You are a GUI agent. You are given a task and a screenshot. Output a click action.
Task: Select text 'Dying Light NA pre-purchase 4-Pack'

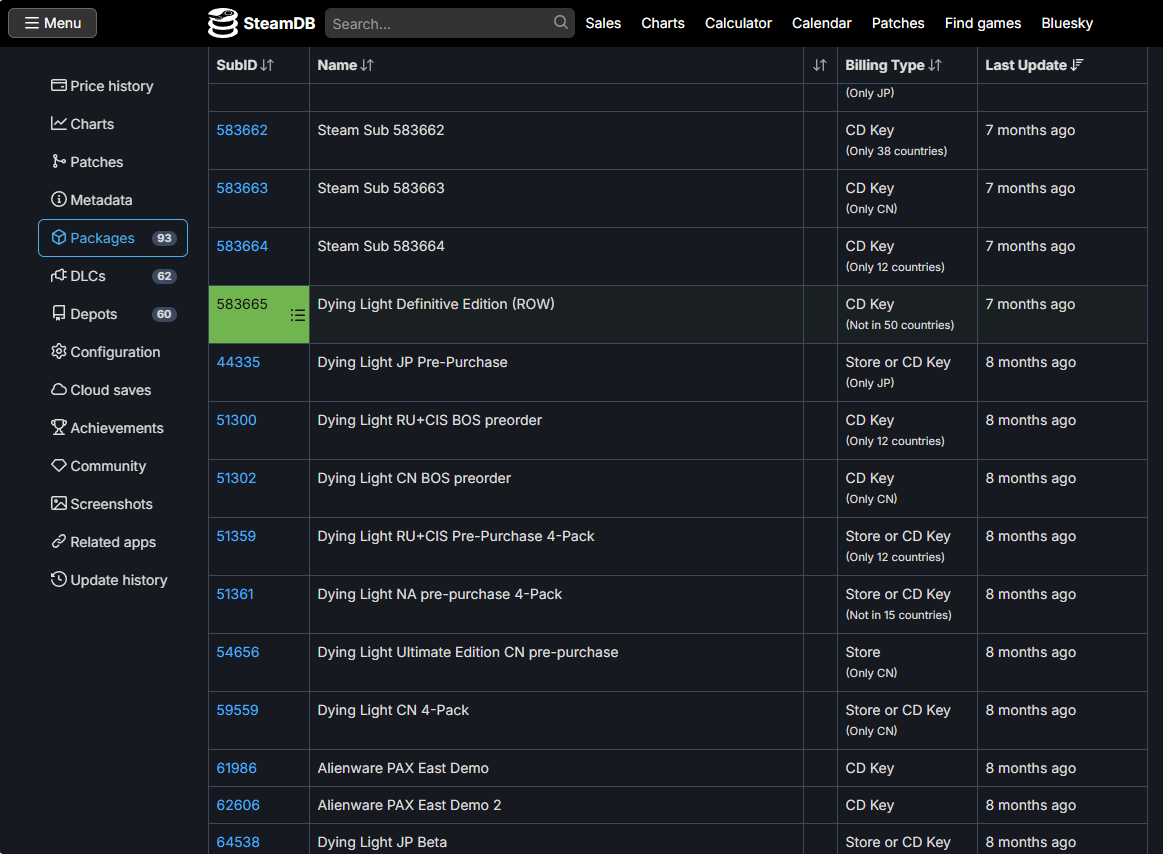(x=440, y=594)
